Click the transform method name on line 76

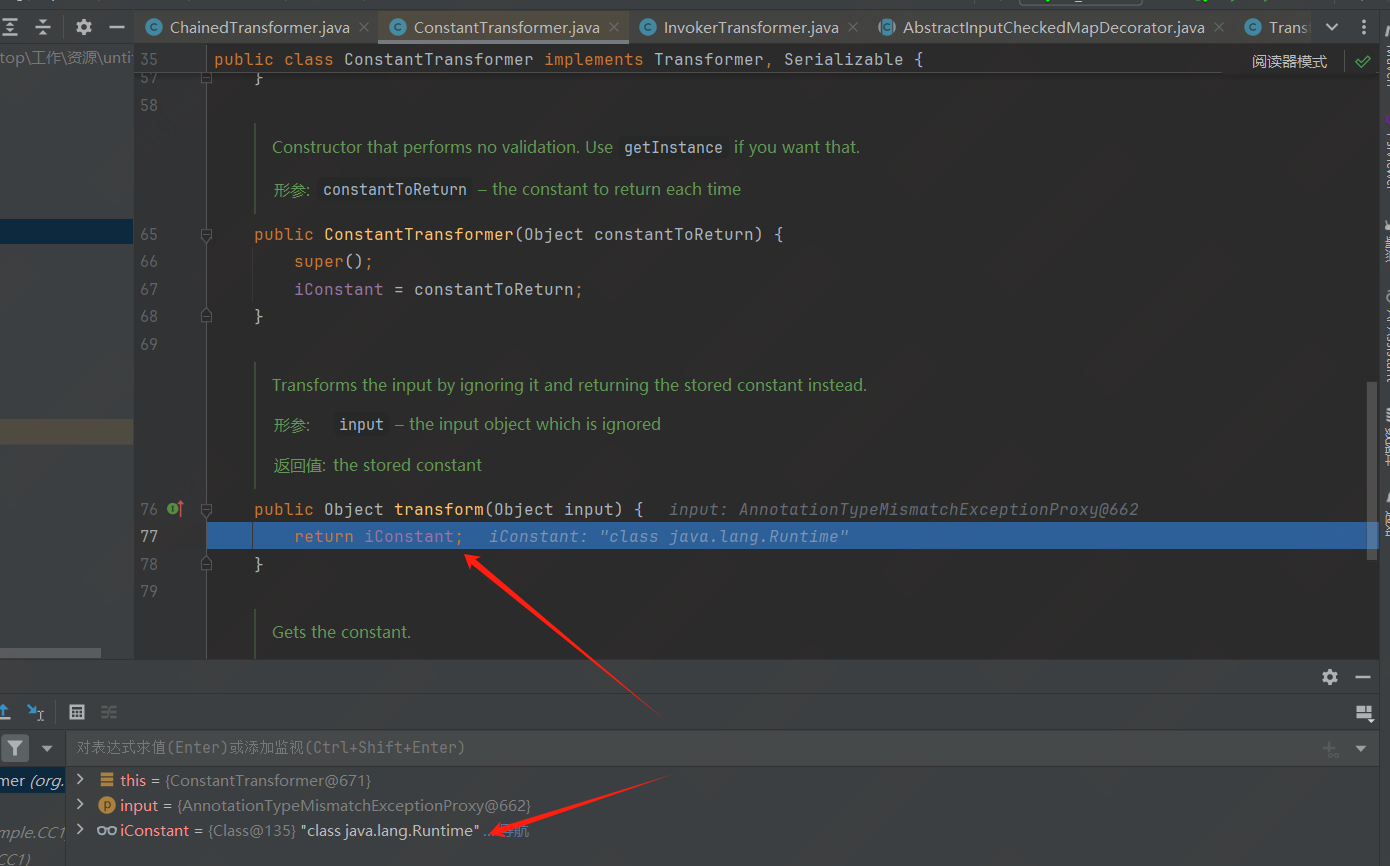pos(439,509)
